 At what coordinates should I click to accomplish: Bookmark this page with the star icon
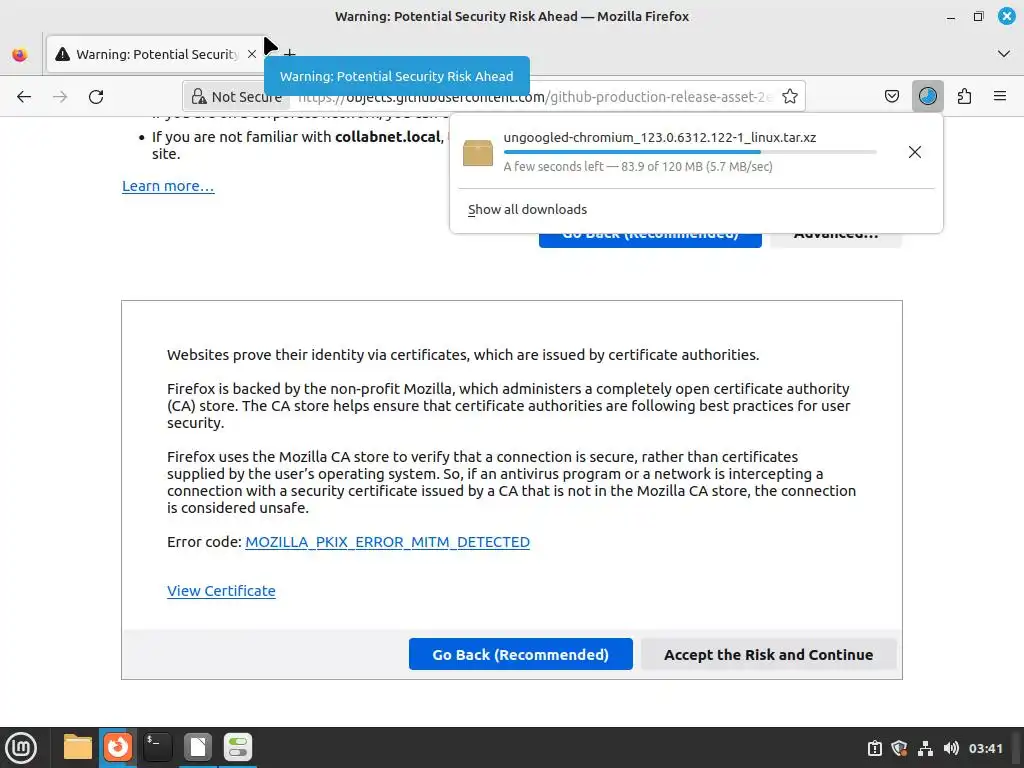(790, 97)
